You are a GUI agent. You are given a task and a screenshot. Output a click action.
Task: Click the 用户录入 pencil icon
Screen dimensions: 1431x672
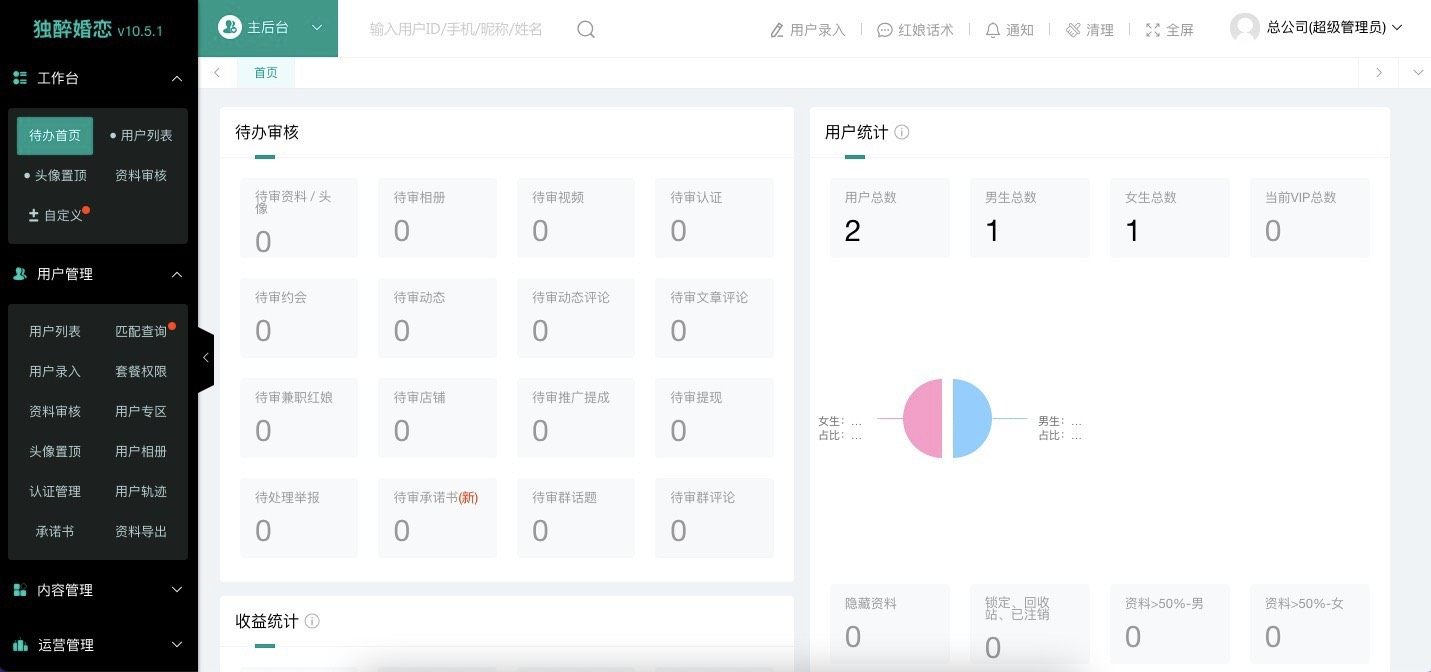777,30
